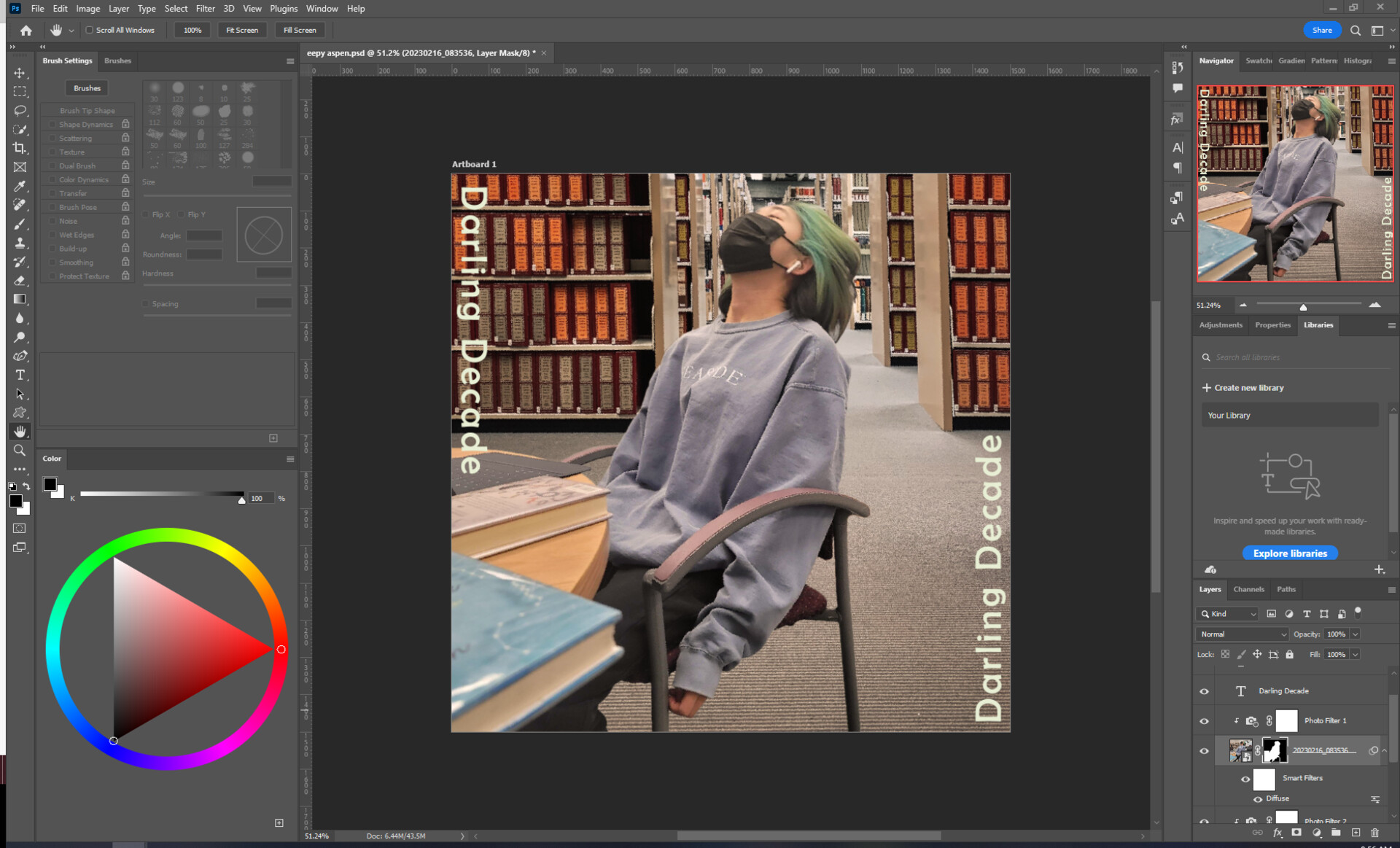
Task: Click the Search all libraries field
Action: (x=1291, y=357)
